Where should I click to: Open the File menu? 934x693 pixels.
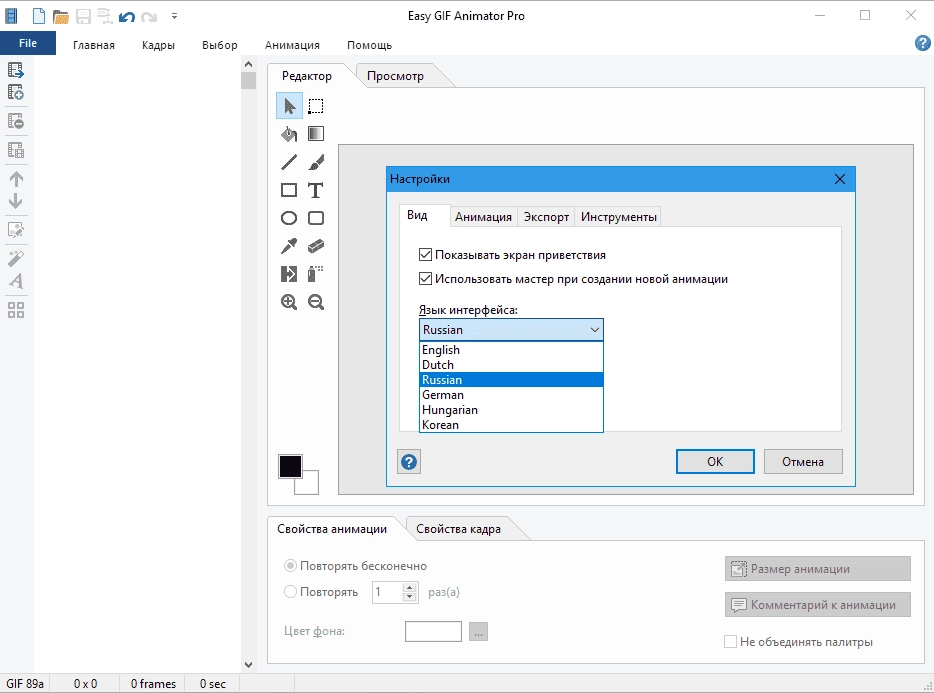[x=28, y=43]
